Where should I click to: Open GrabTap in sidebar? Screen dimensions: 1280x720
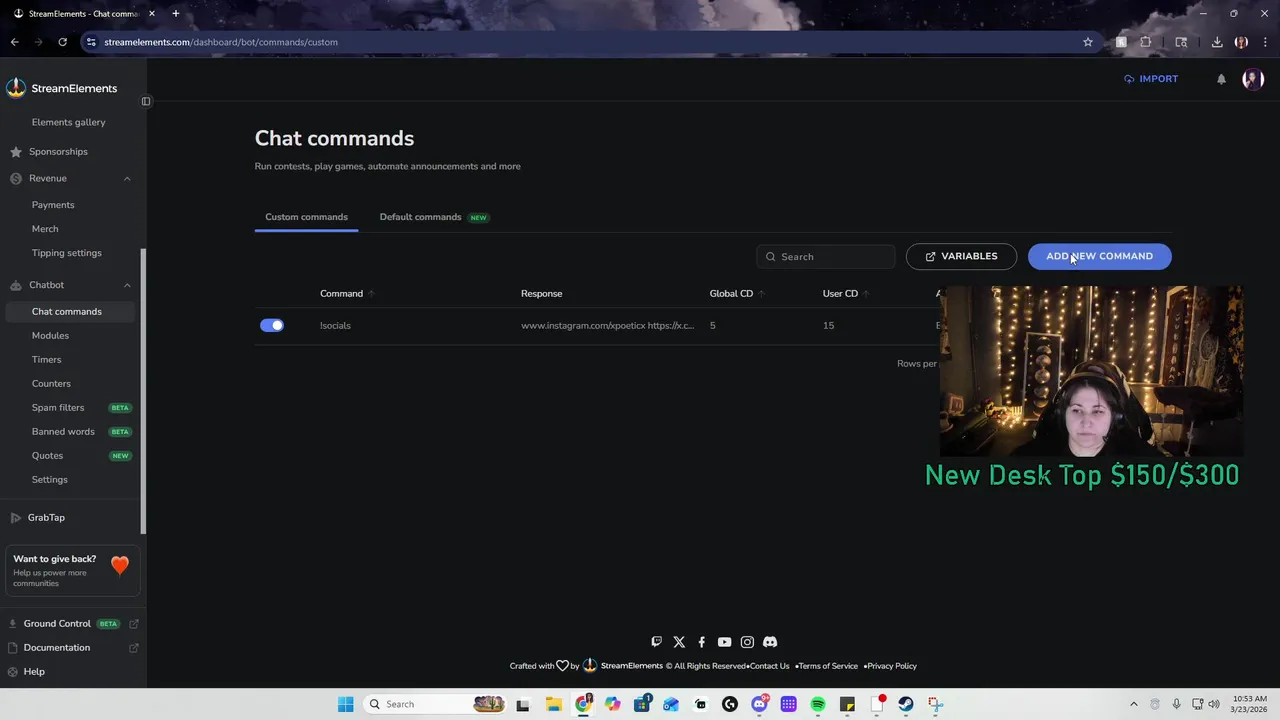pyautogui.click(x=46, y=517)
